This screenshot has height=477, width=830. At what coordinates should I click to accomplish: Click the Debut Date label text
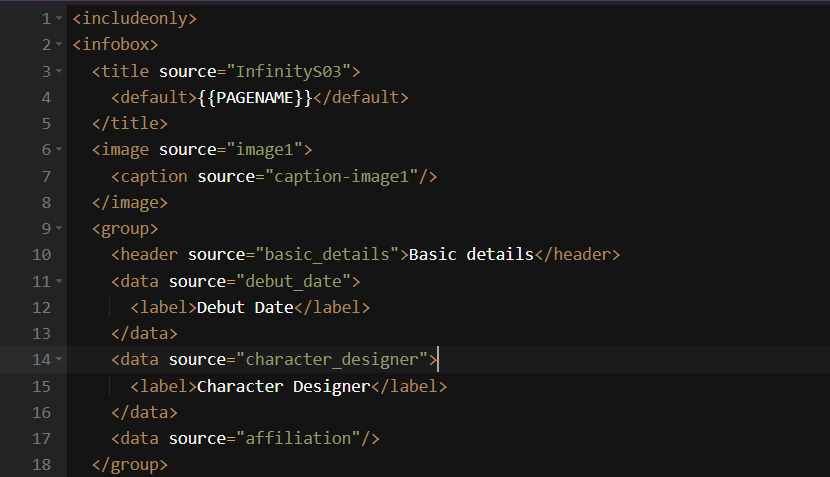245,308
